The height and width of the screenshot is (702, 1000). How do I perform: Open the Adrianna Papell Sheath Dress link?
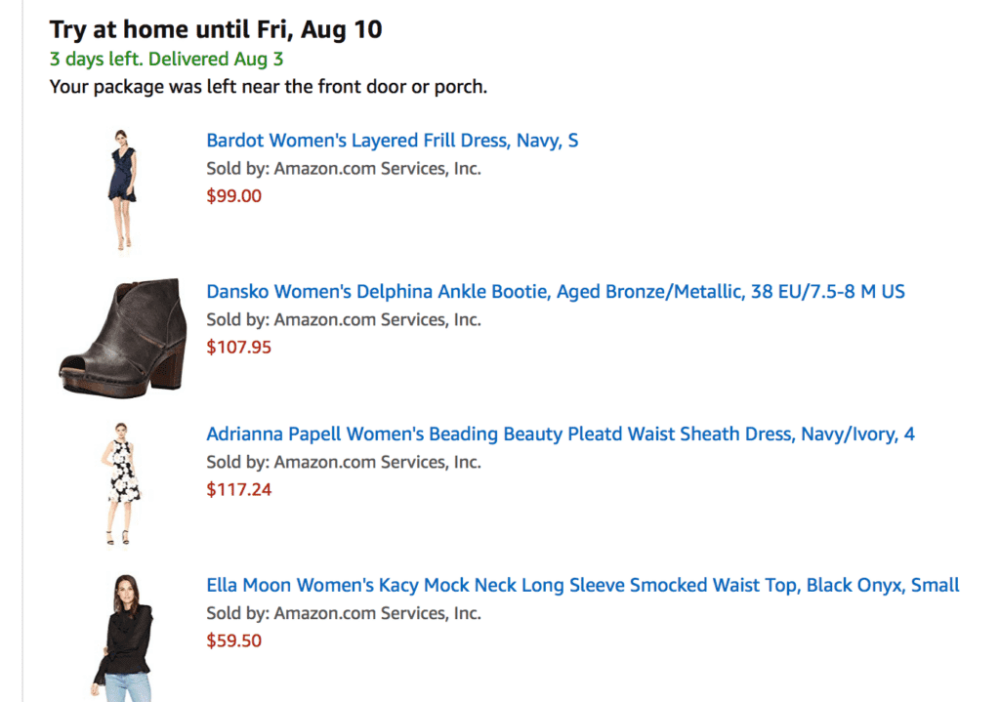click(x=561, y=435)
